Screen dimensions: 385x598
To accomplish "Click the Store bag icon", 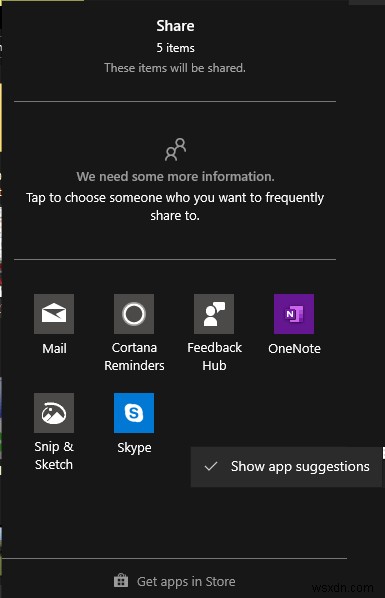I will [x=121, y=581].
